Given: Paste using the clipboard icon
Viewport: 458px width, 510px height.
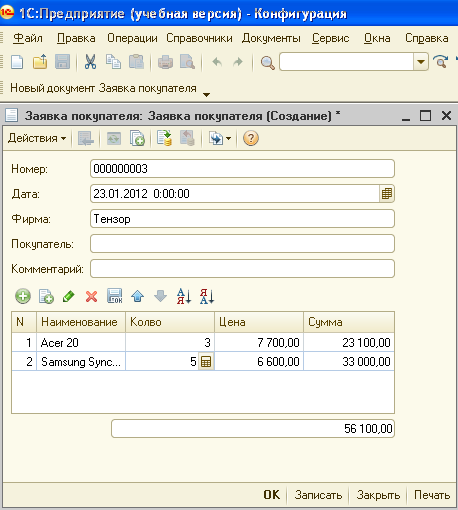Looking at the screenshot, I should [136, 62].
